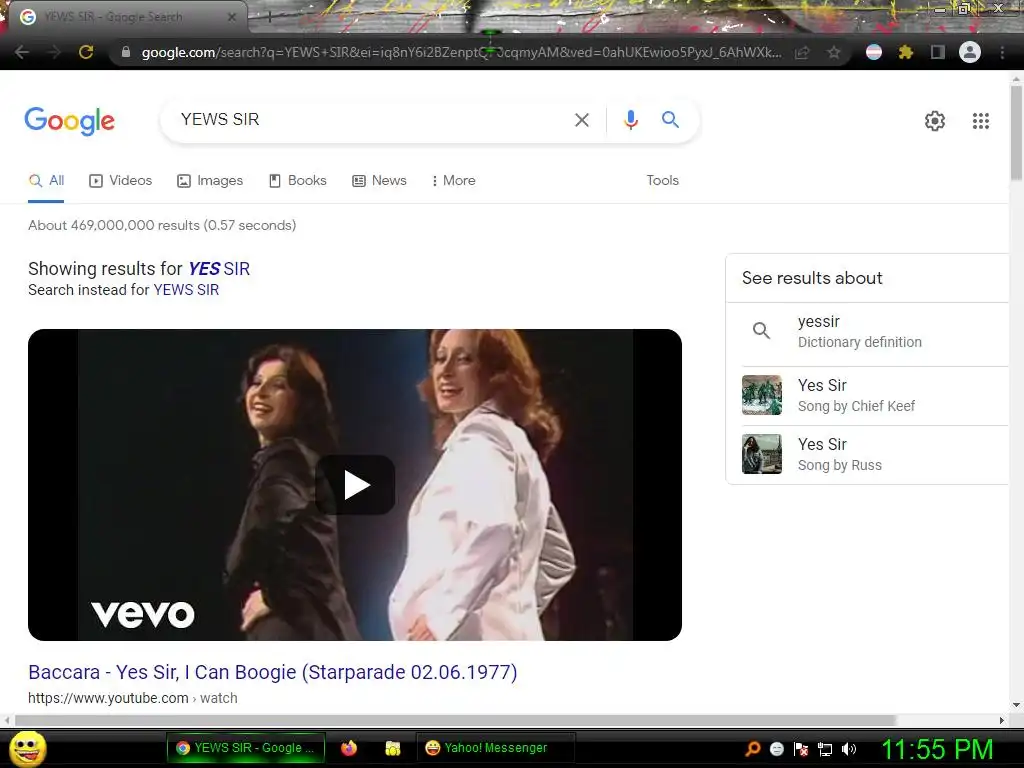Click the horizontal scrollbar at page bottom
This screenshot has height=768, width=1024.
(455, 720)
